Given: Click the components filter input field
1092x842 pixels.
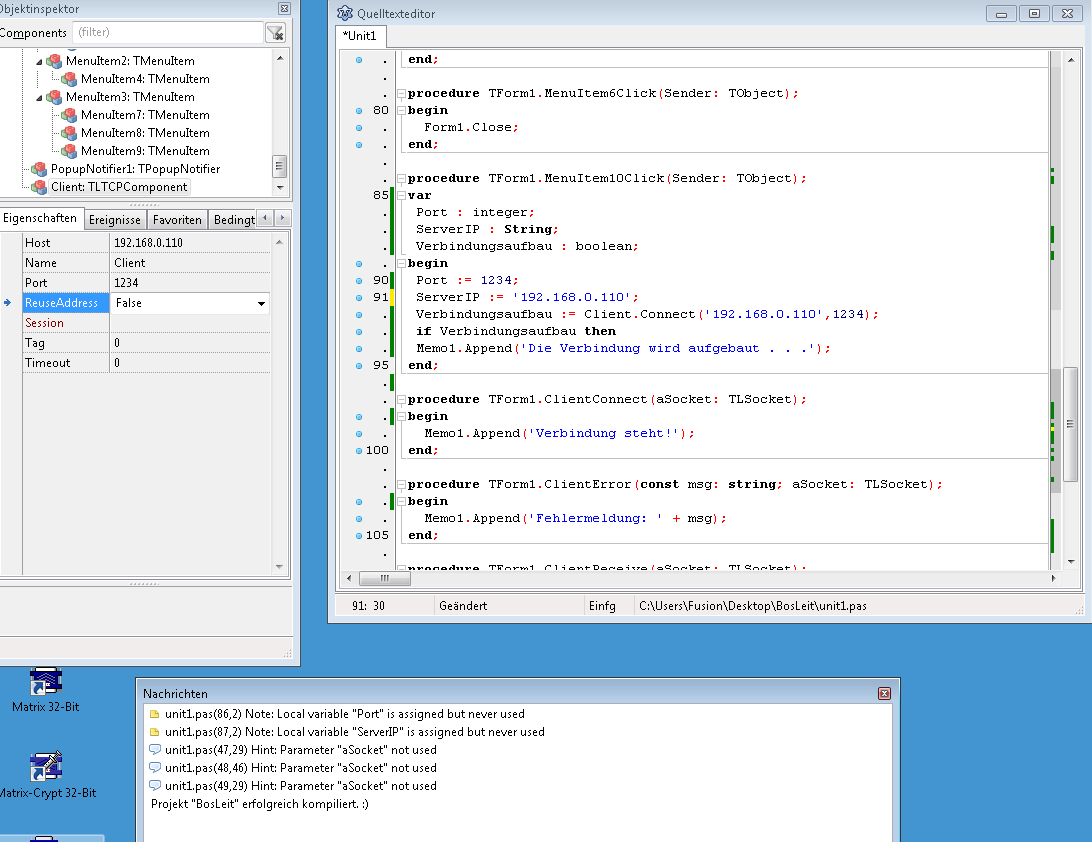Looking at the screenshot, I should tap(166, 33).
